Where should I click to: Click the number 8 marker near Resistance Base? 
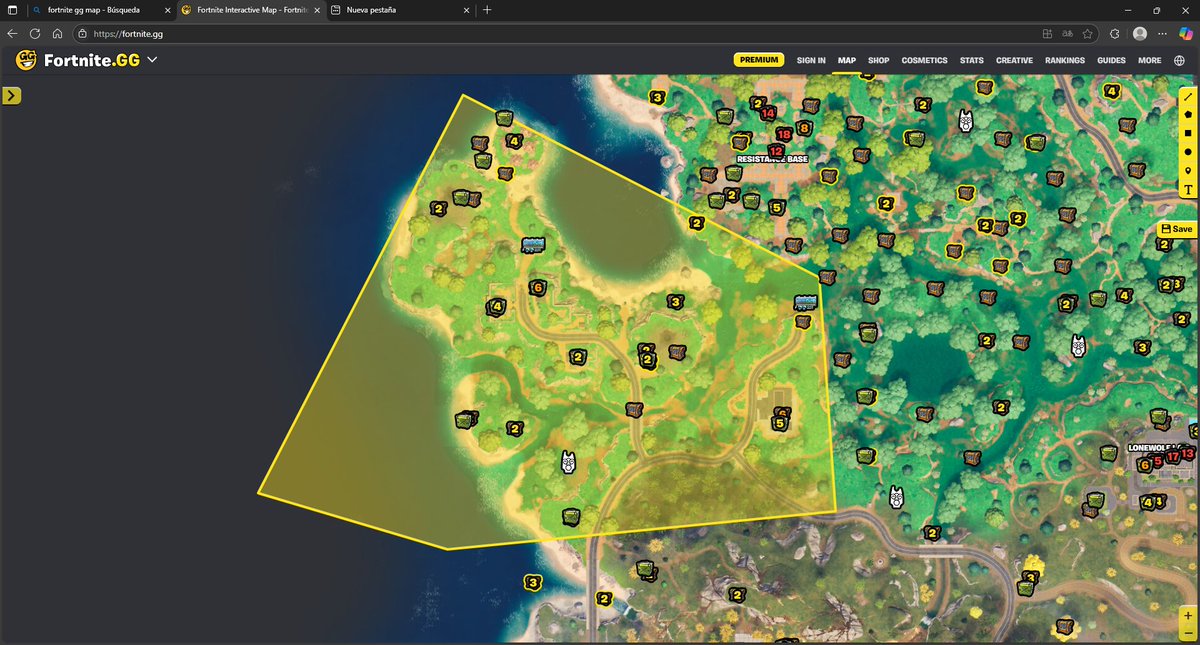click(x=804, y=128)
